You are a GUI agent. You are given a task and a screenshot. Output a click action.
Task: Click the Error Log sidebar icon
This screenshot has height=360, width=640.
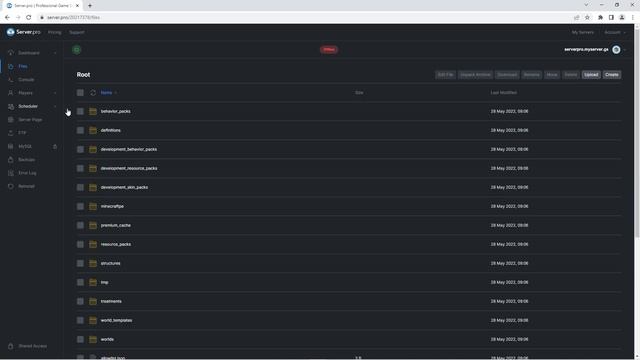tap(11, 173)
